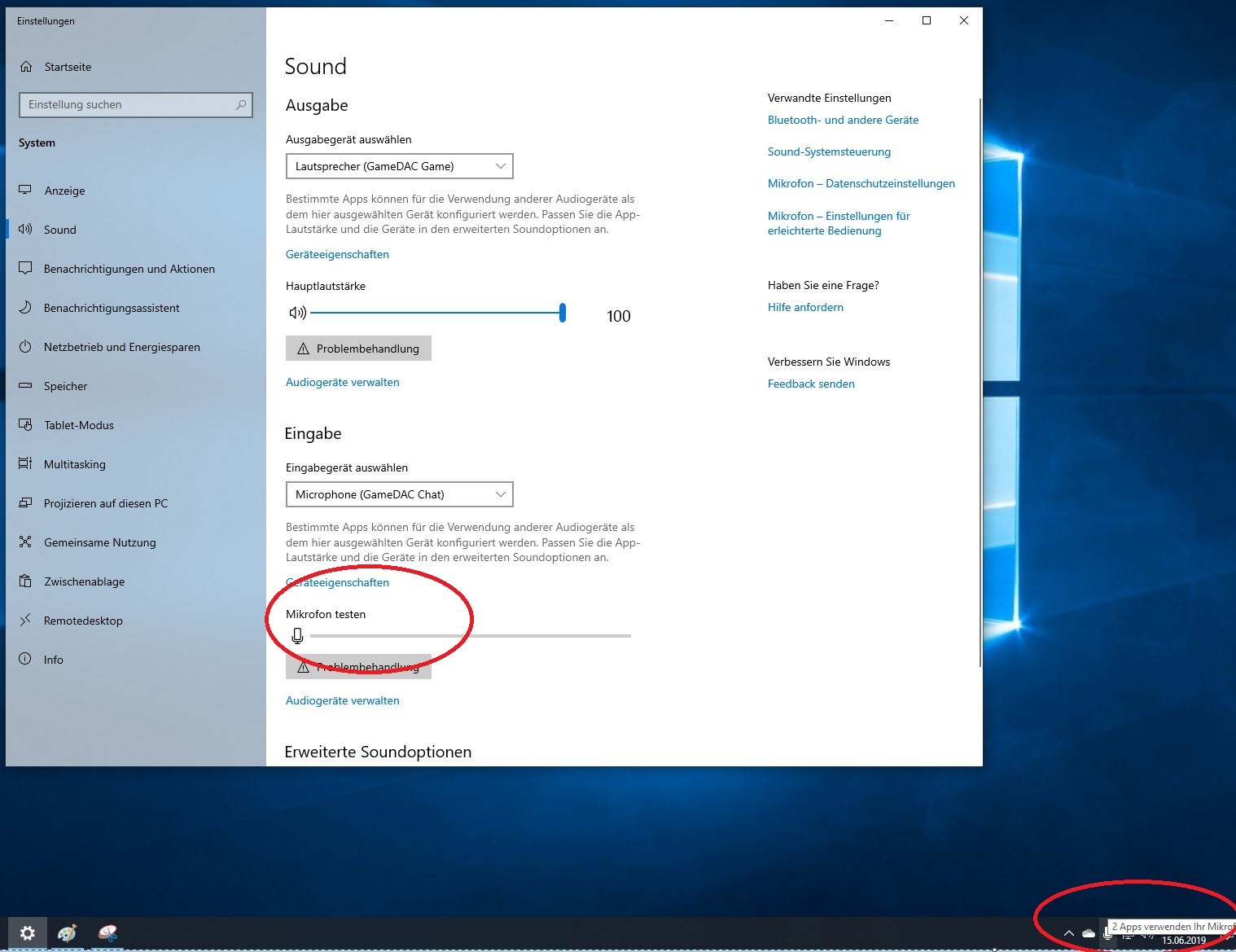
Task: Click Problembehandlung button under Eingabe
Action: click(358, 667)
